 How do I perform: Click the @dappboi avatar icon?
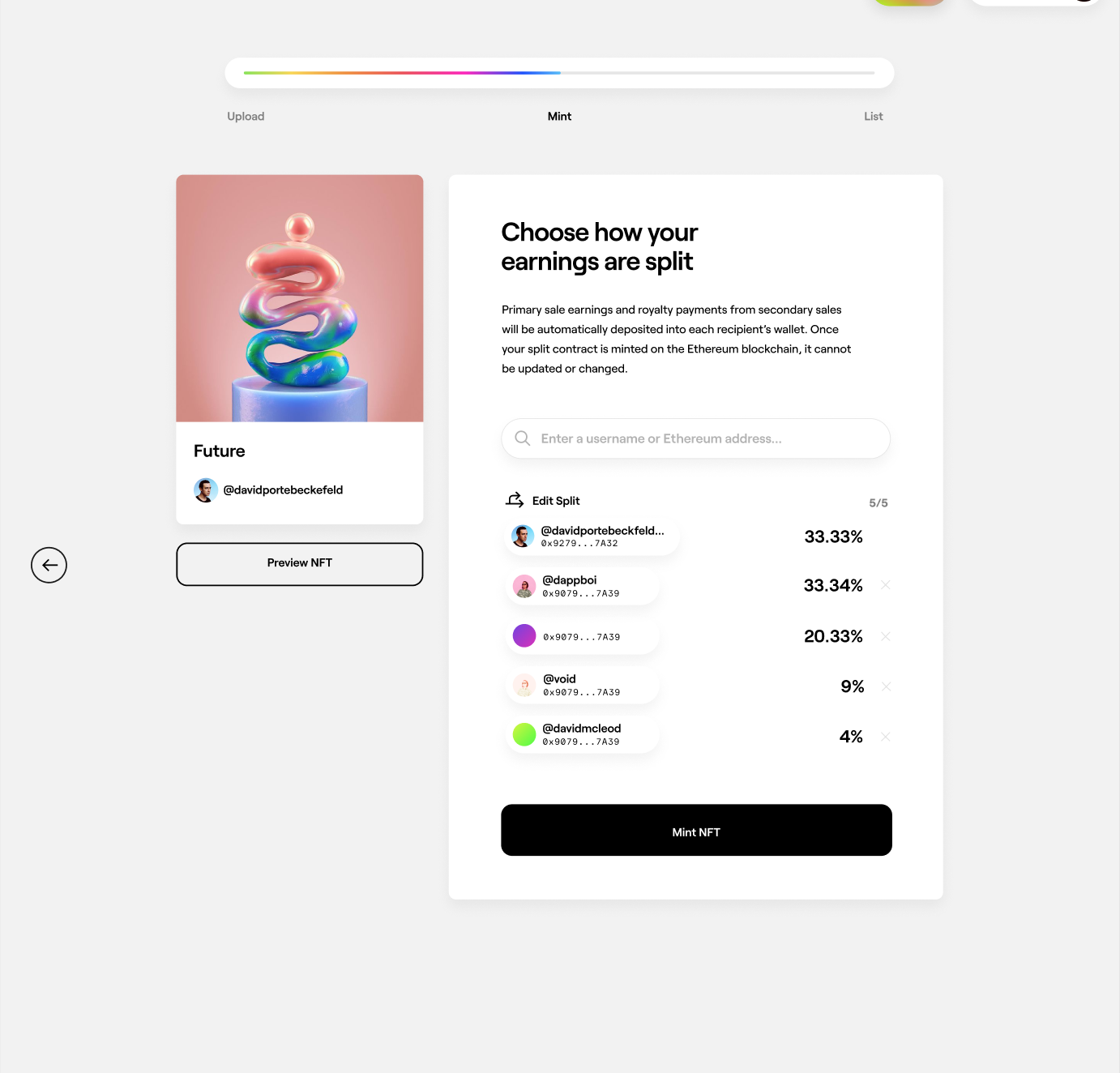click(x=524, y=586)
